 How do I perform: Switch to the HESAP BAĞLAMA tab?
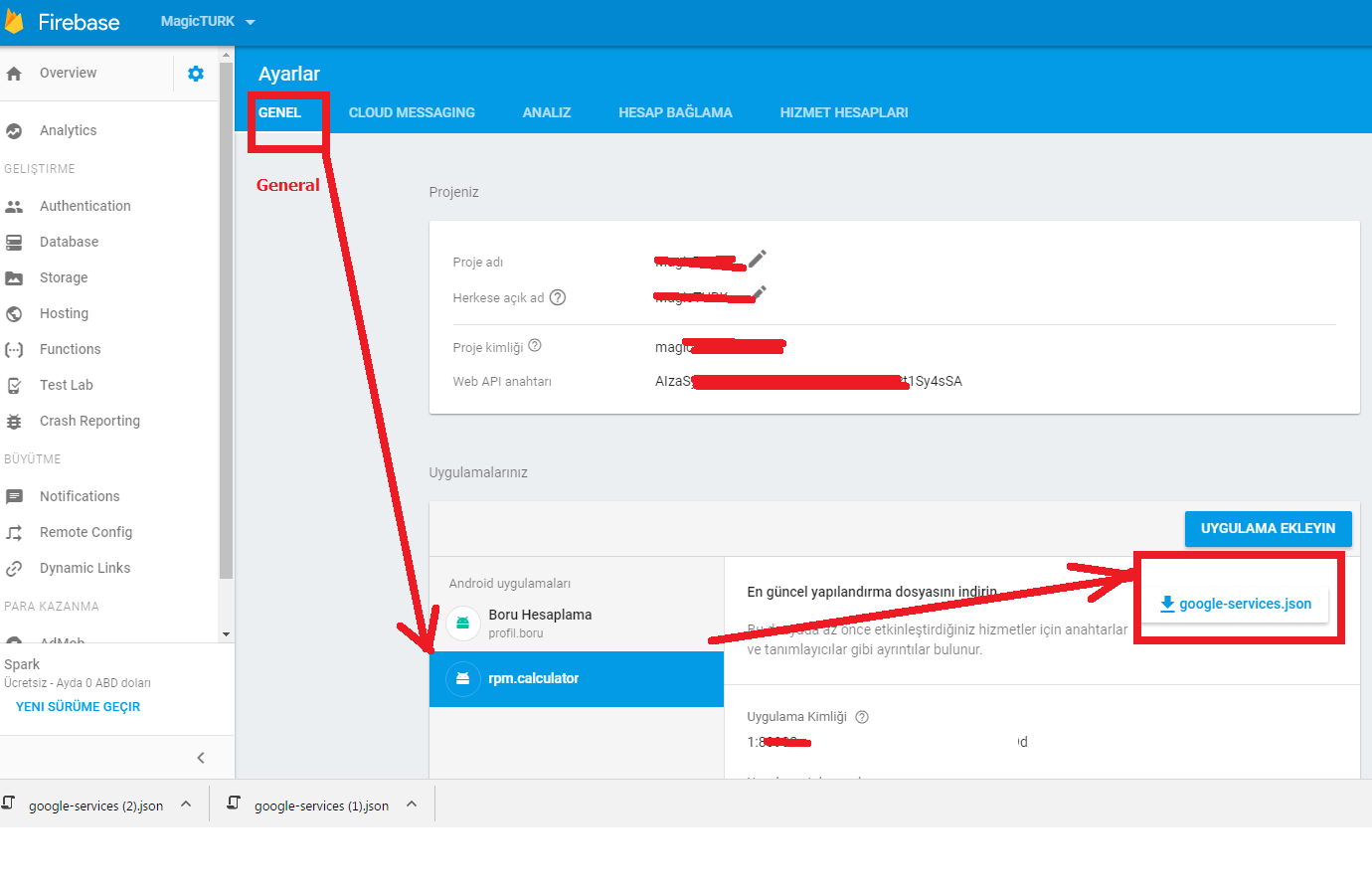[x=675, y=113]
